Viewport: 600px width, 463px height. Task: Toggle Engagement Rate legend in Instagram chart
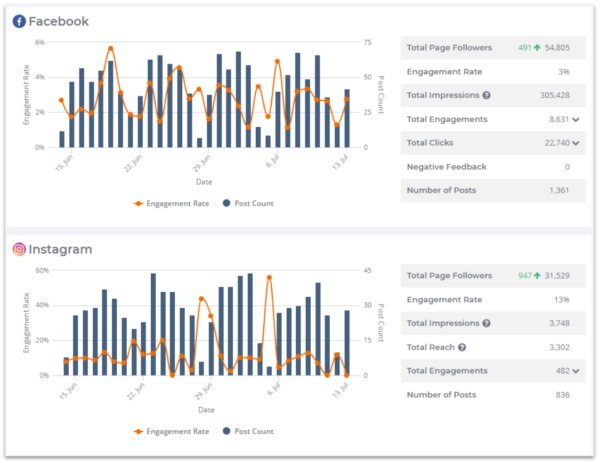point(174,431)
